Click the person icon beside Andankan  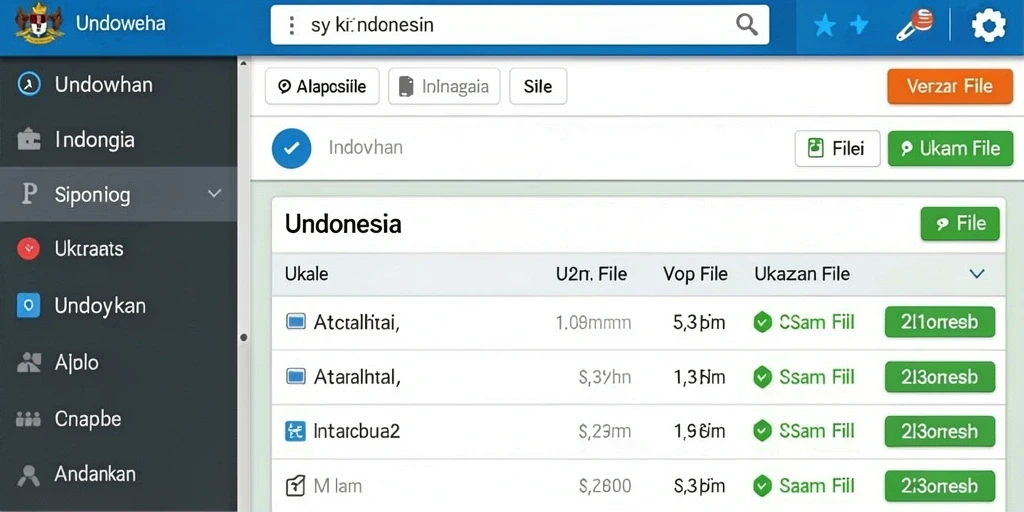pos(29,475)
